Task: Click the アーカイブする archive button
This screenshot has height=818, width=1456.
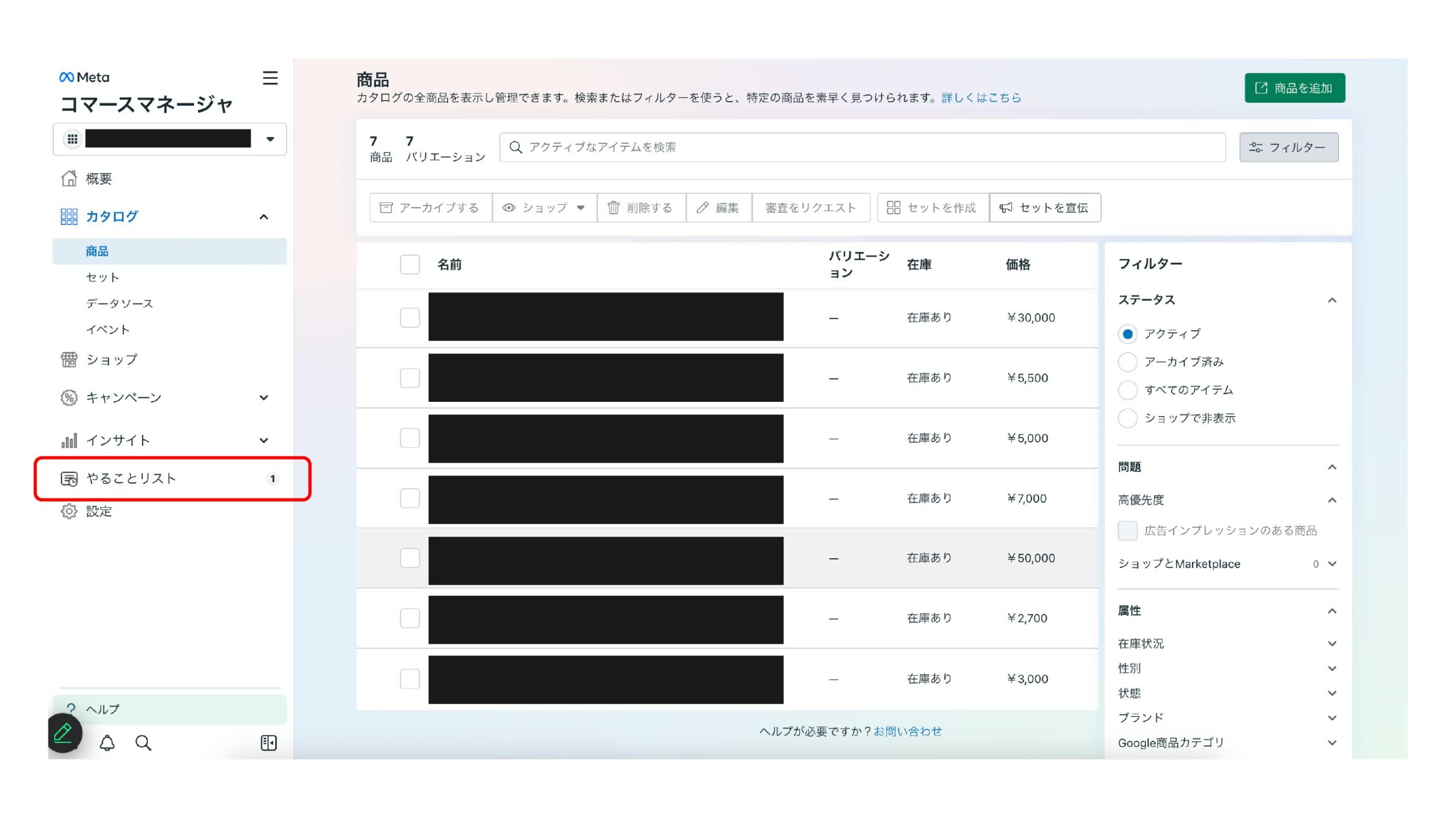Action: pyautogui.click(x=430, y=207)
